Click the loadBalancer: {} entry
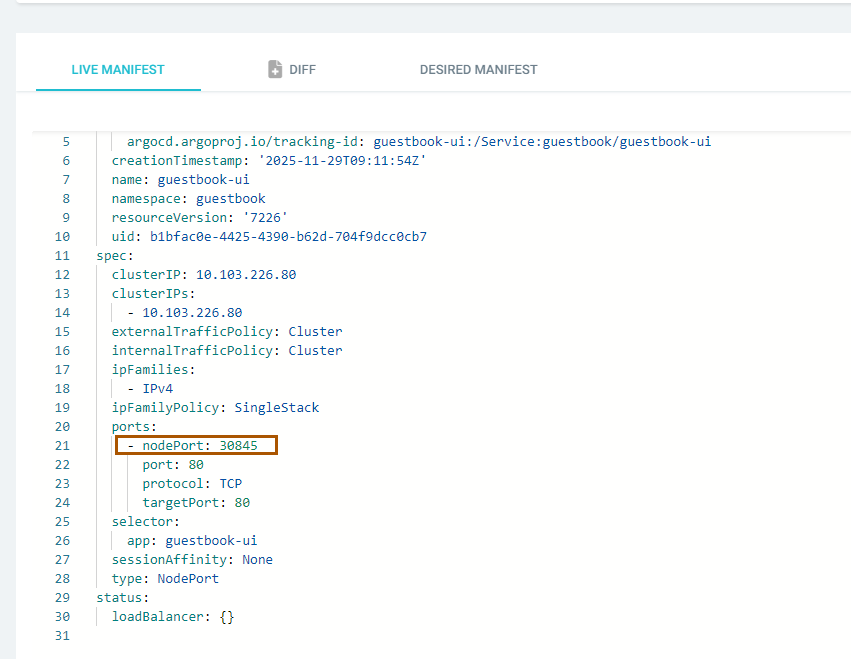Image resolution: width=851 pixels, height=659 pixels. 172,617
